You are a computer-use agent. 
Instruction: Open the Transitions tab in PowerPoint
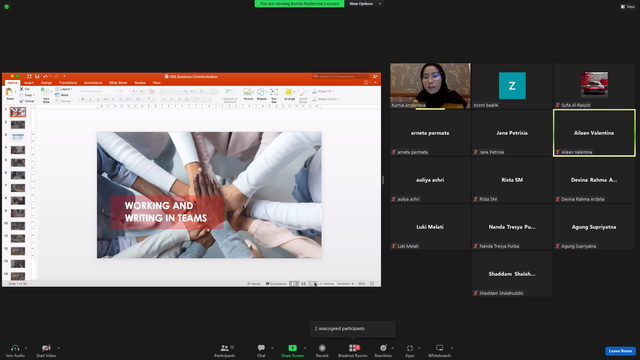point(68,83)
